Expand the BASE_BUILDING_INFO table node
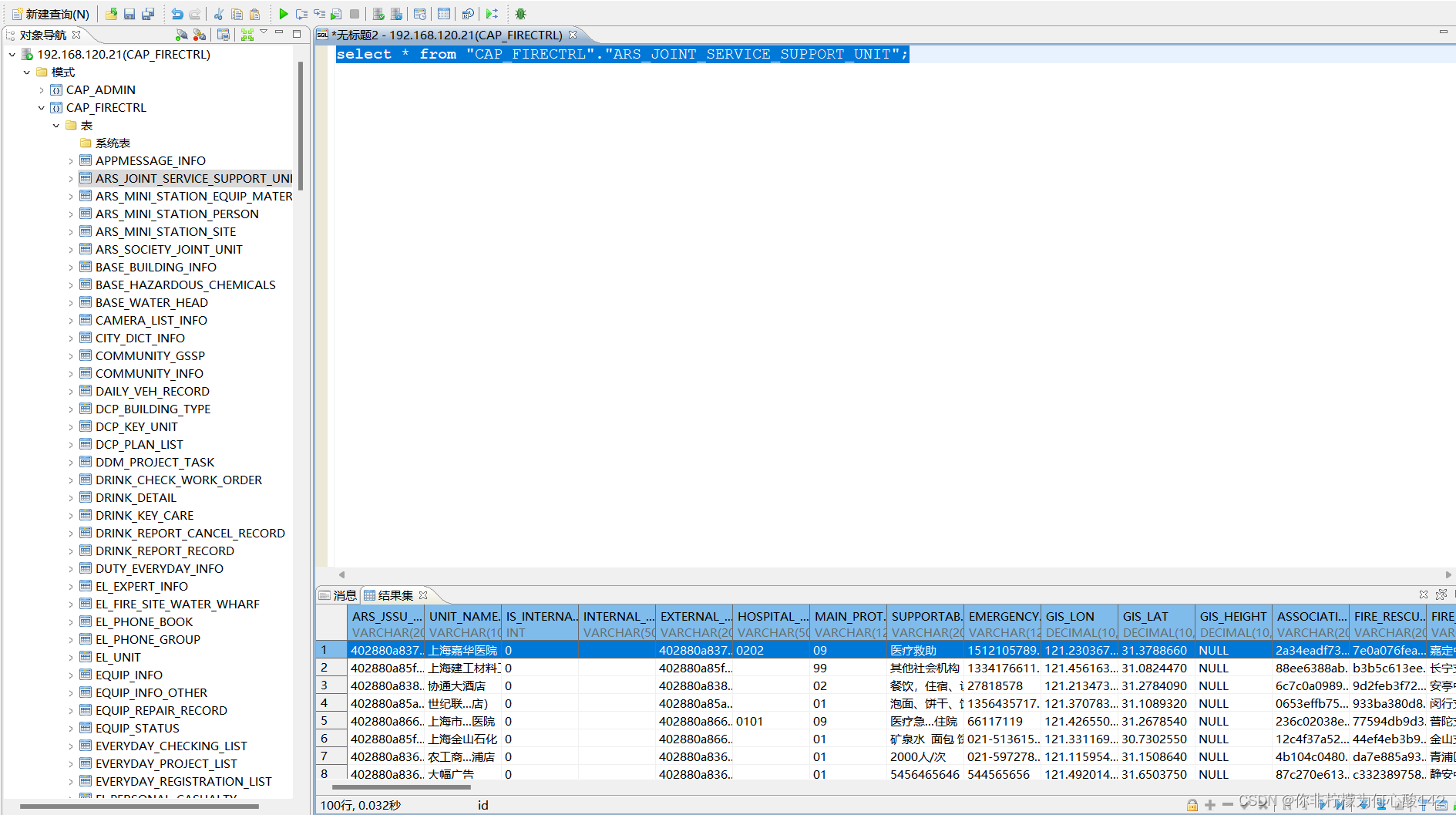 (71, 267)
